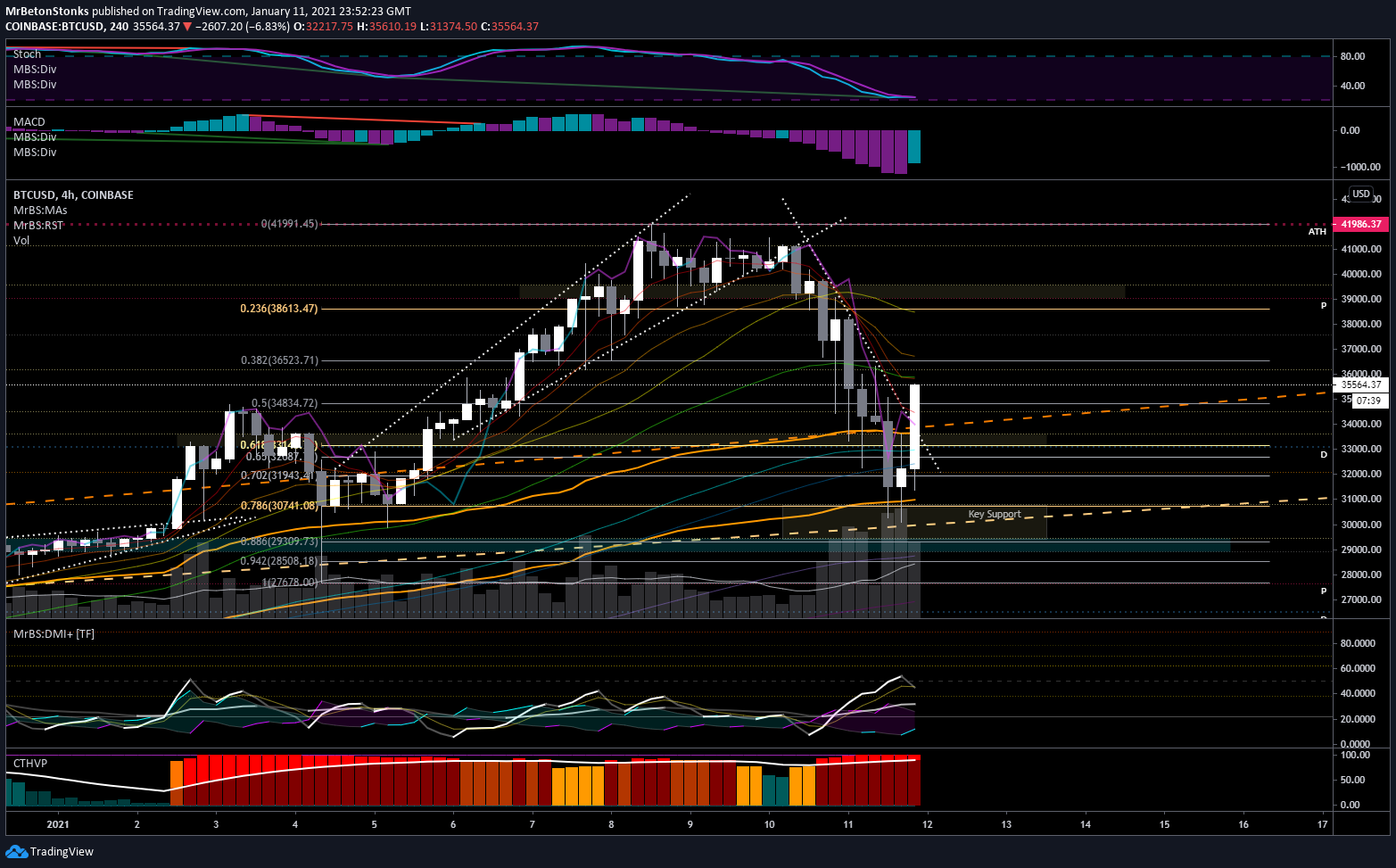Select the 0.942(28508.18) fib label
Viewport: 1396px width, 868px height.
tap(279, 561)
